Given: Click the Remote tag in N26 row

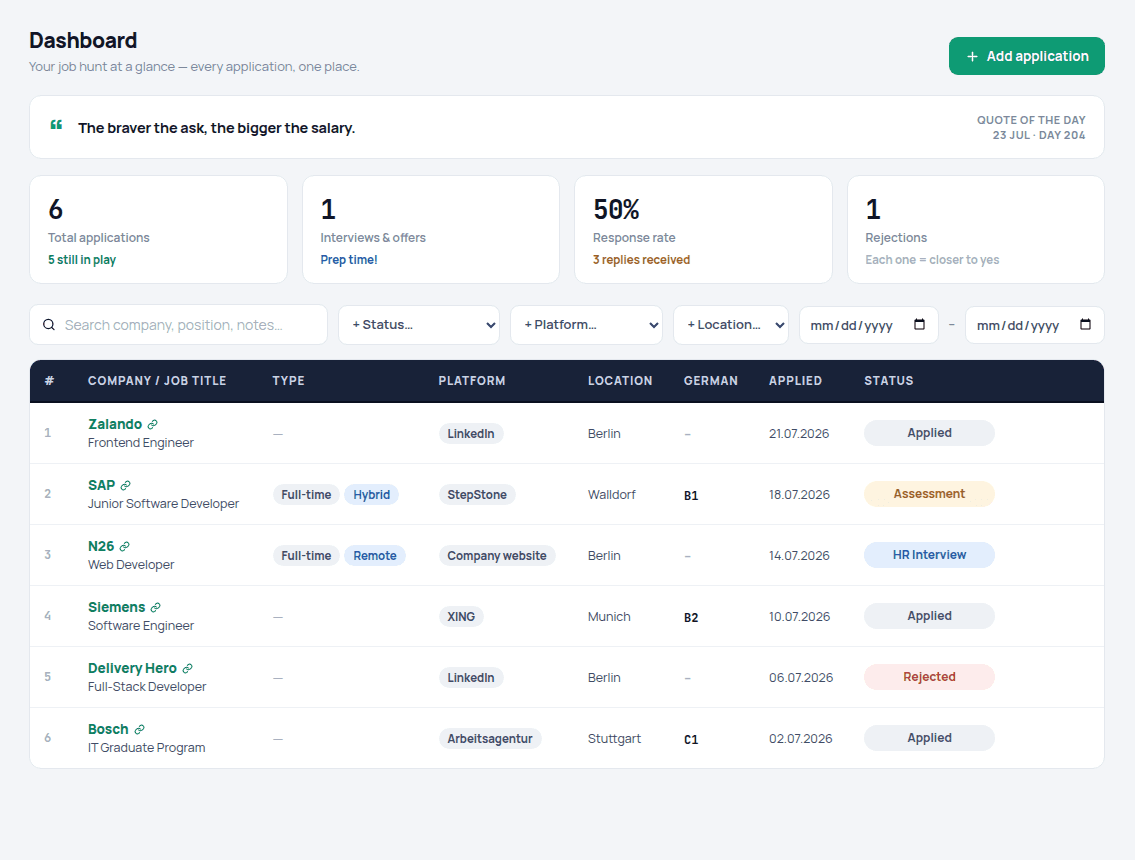Looking at the screenshot, I should [375, 555].
